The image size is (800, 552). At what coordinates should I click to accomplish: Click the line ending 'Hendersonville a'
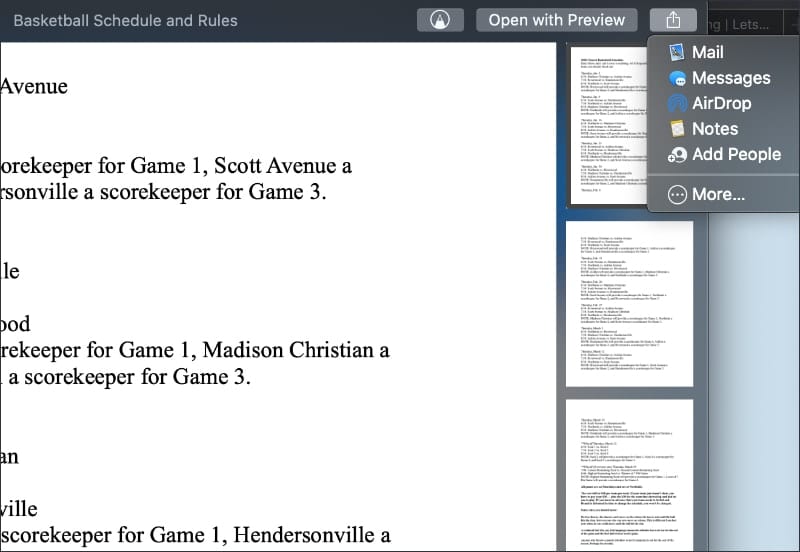pyautogui.click(x=195, y=535)
